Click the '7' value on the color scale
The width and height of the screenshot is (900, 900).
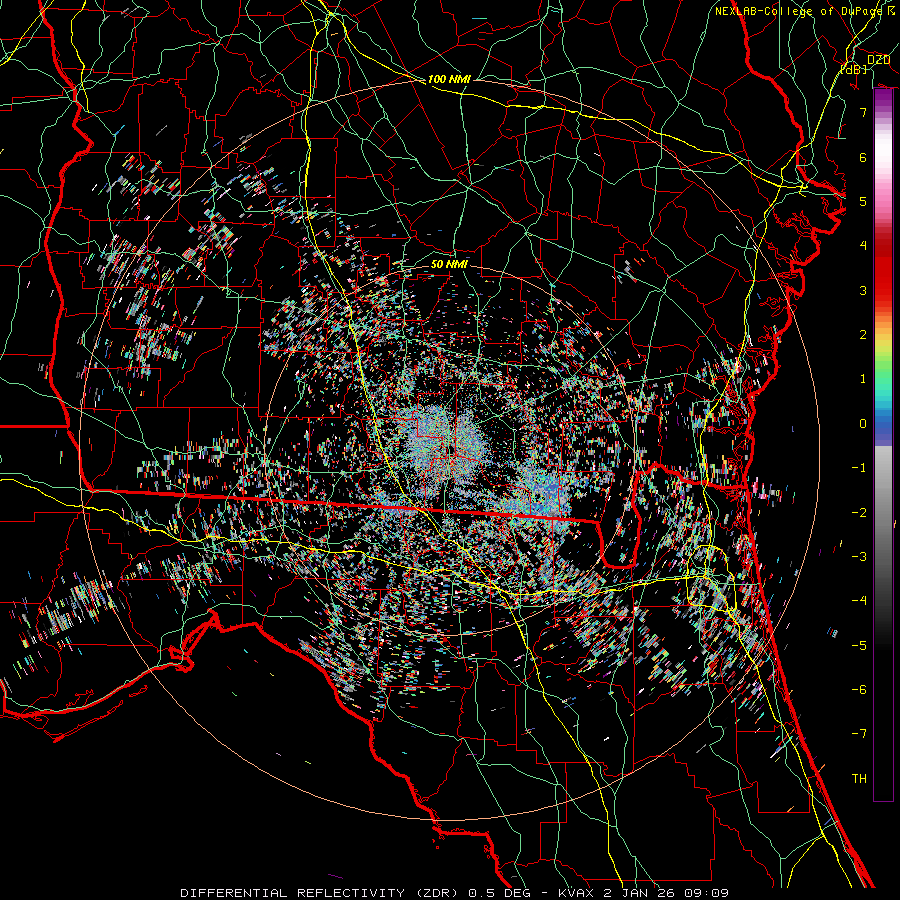[x=863, y=112]
